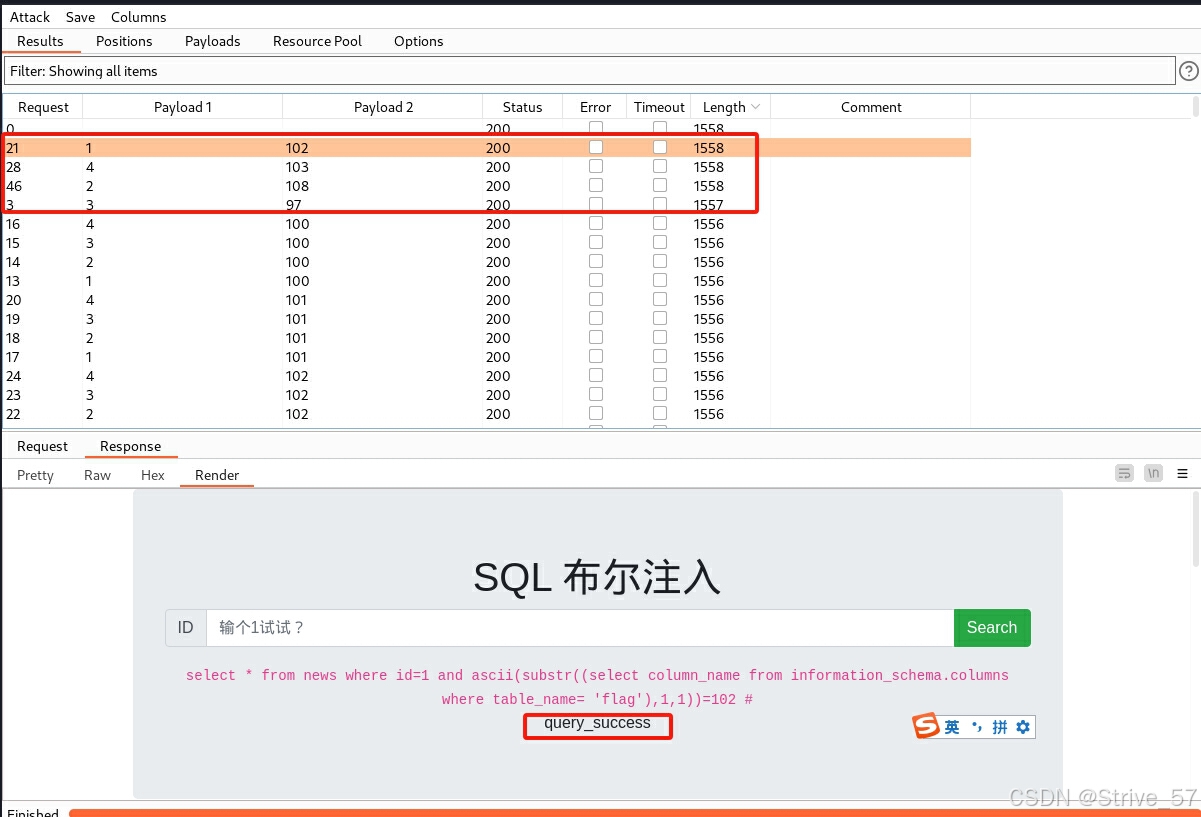Click the 'Filter: Showing all items' bar
This screenshot has height=817, width=1201.
point(590,71)
